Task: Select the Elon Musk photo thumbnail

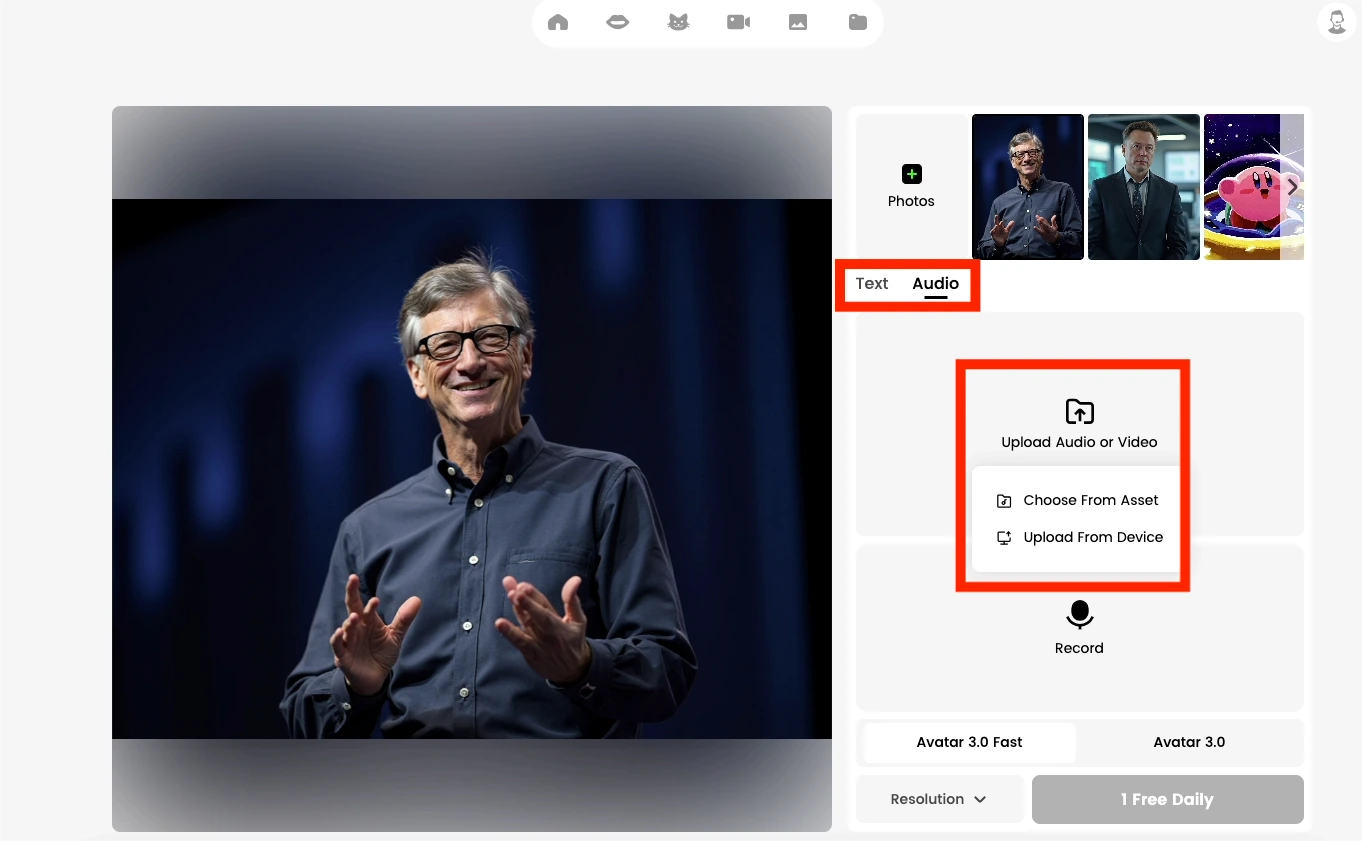Action: (x=1143, y=186)
